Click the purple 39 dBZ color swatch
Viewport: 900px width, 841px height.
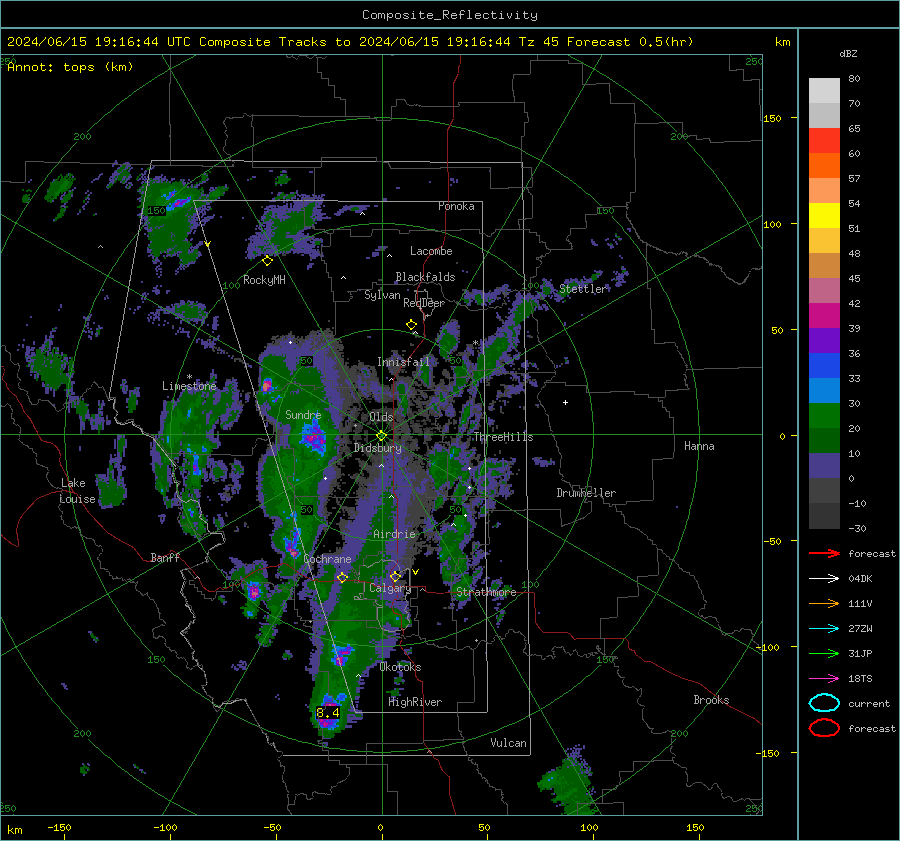pos(824,340)
